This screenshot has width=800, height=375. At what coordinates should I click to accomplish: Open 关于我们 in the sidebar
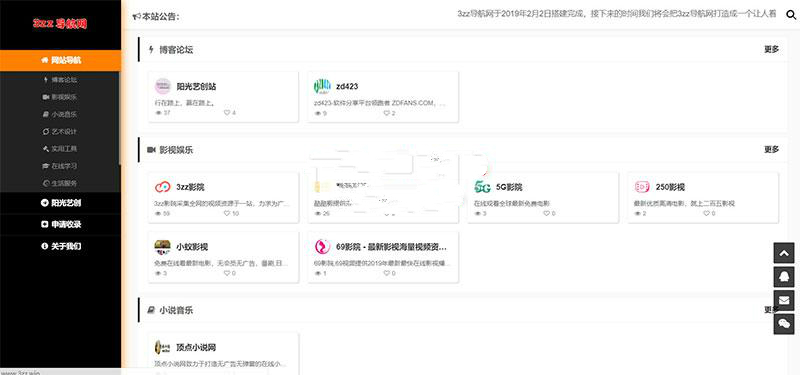[x=60, y=246]
